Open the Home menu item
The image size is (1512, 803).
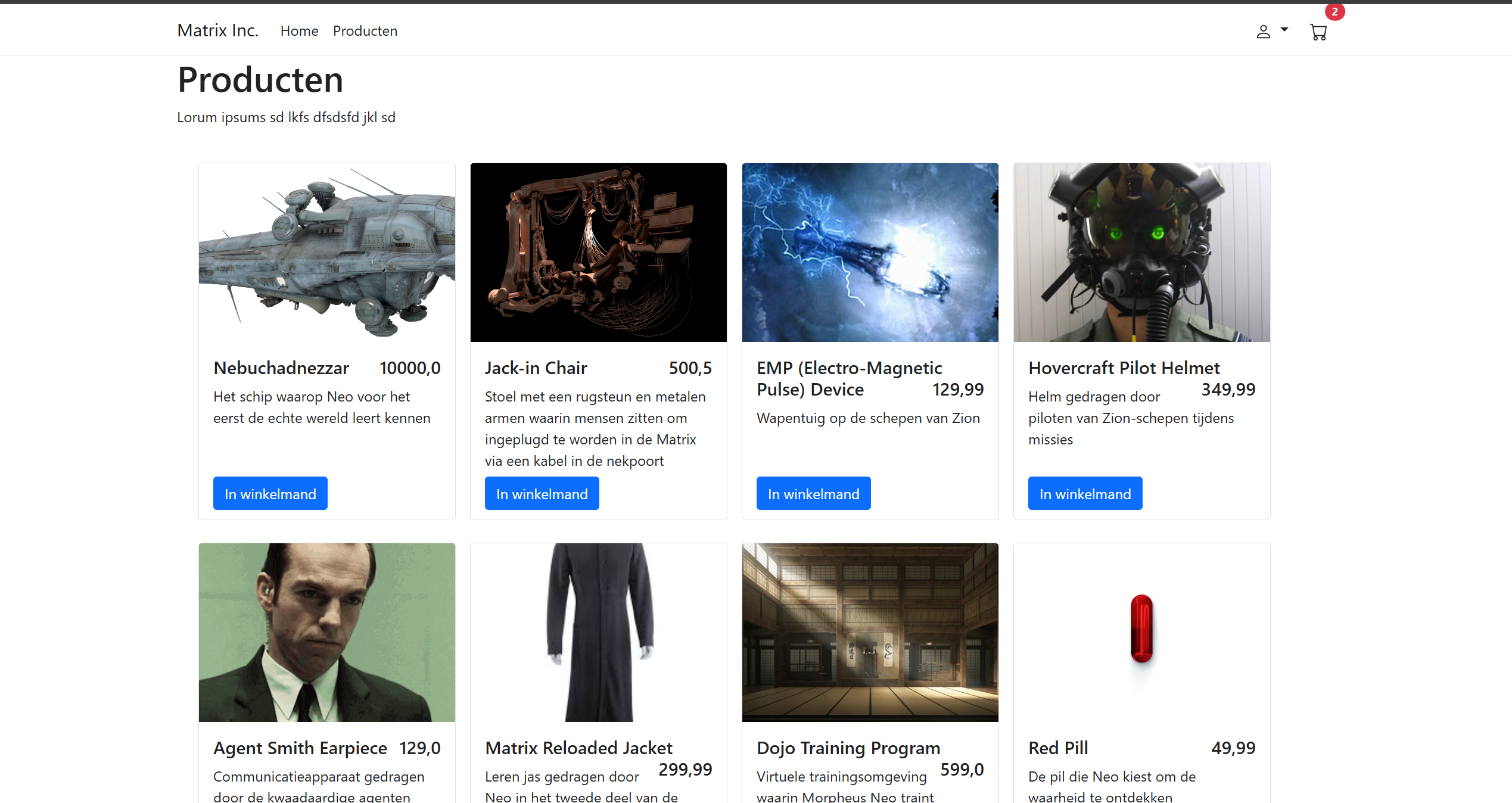299,31
